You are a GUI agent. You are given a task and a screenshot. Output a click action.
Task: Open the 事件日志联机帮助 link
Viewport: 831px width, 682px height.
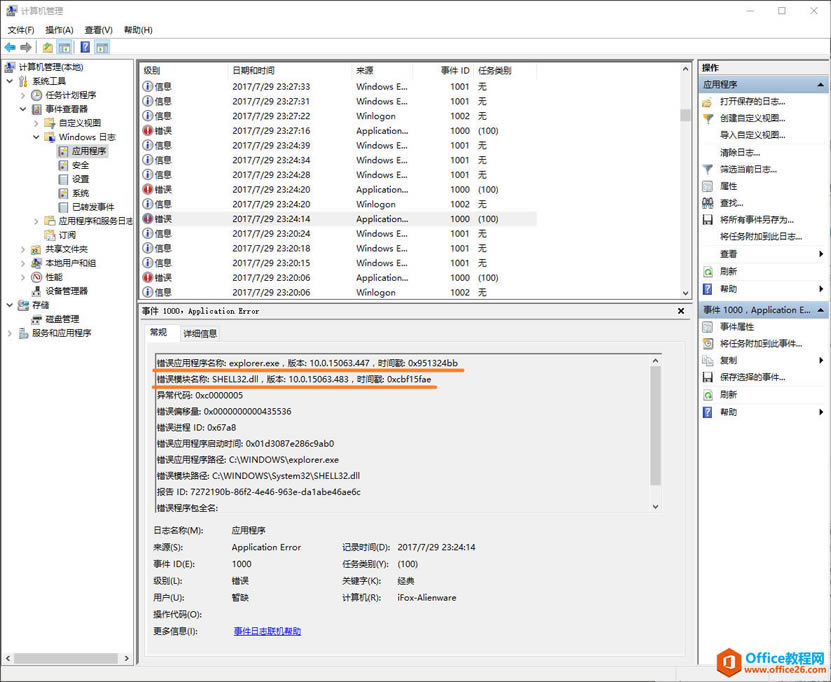[267, 631]
